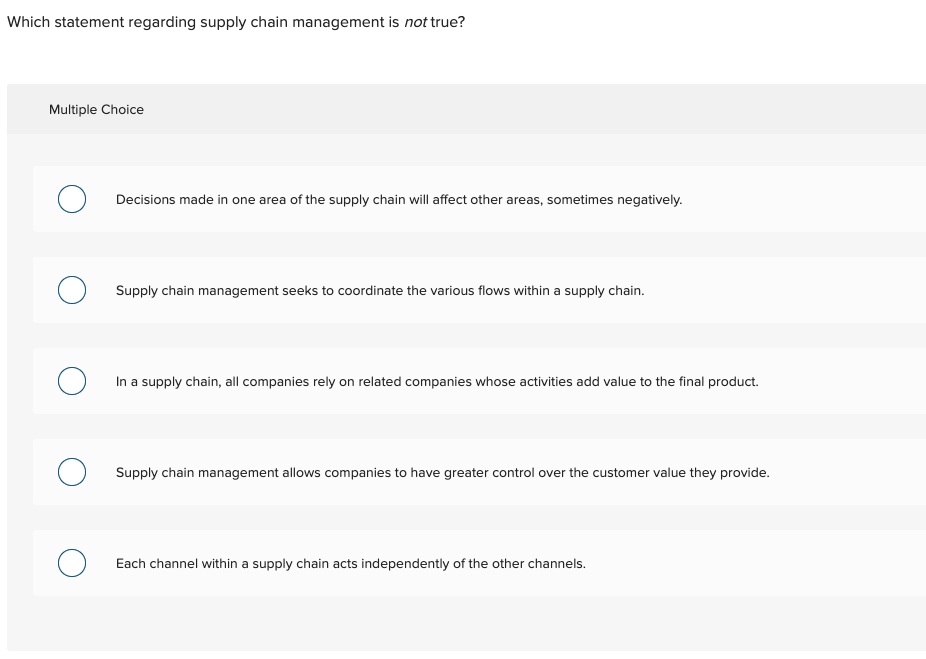Screen dimensions: 926x659
Task: Click the first answer row text
Action: (x=399, y=199)
